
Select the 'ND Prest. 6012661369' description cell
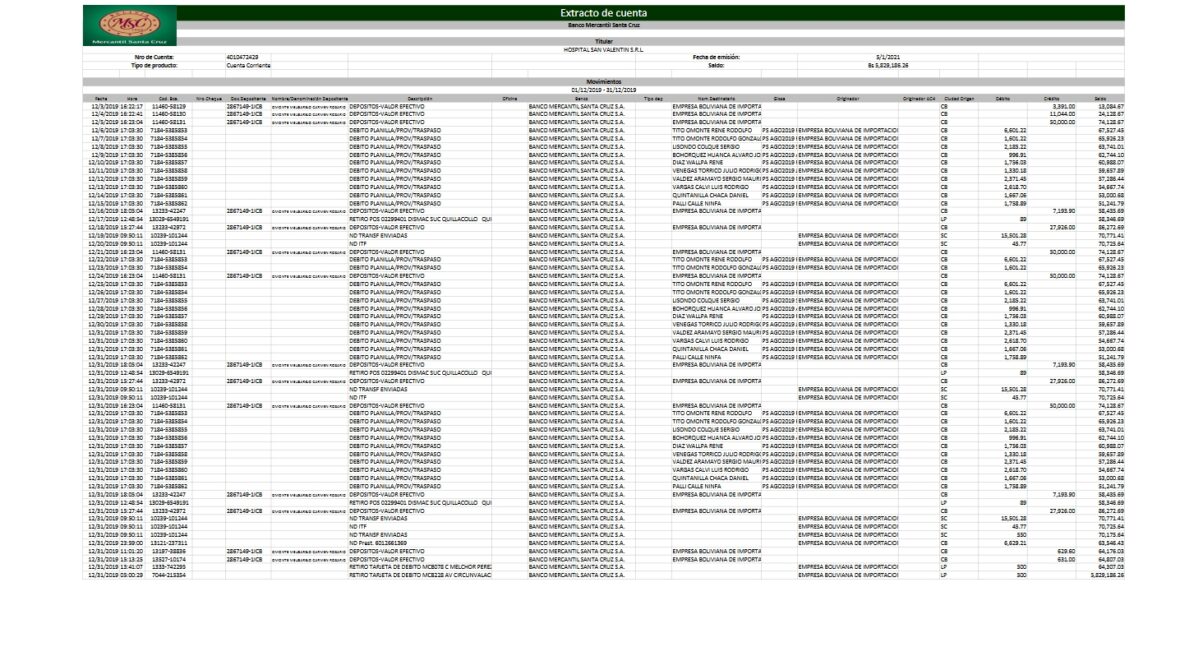click(x=378, y=543)
